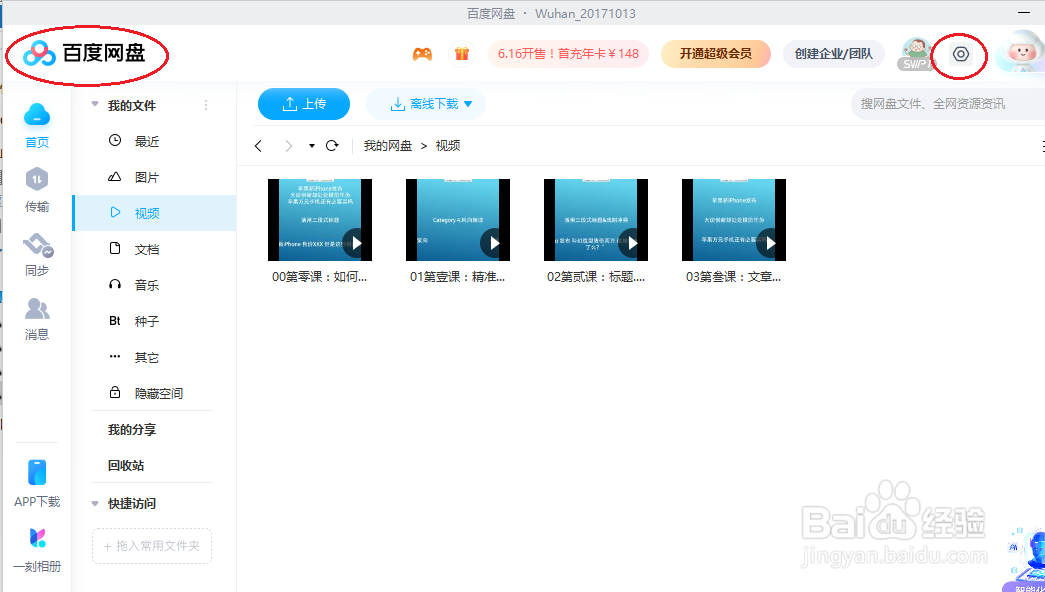
Task: Open video thumbnail 01第壹课
Action: coord(458,219)
